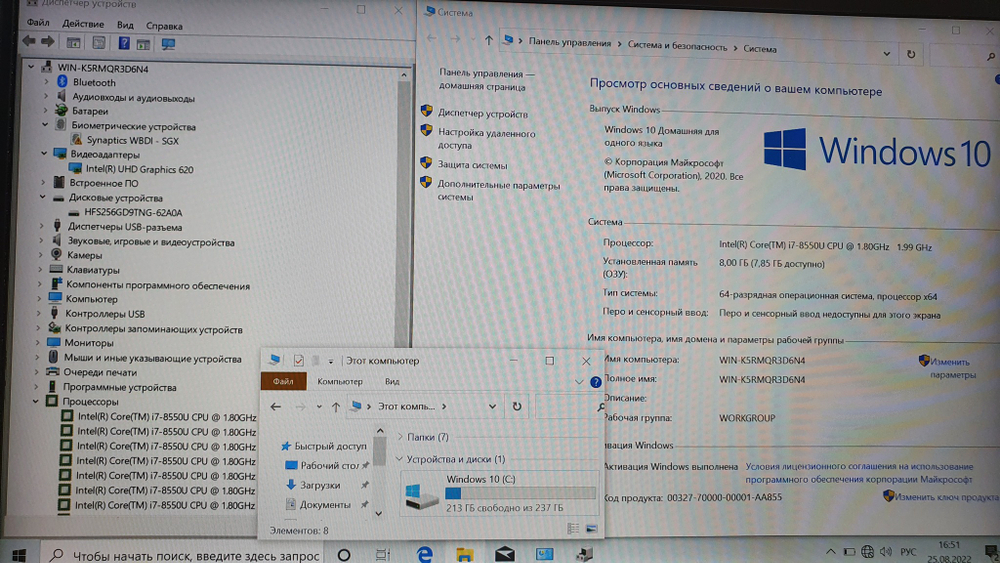Screen dimensions: 1000x563
Task: Click Панель управления in address breadcrumb
Action: click(570, 42)
